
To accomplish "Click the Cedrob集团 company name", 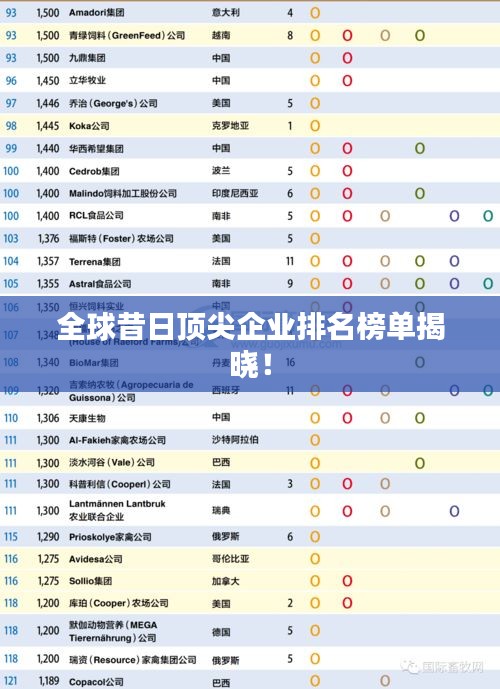I will pos(94,171).
